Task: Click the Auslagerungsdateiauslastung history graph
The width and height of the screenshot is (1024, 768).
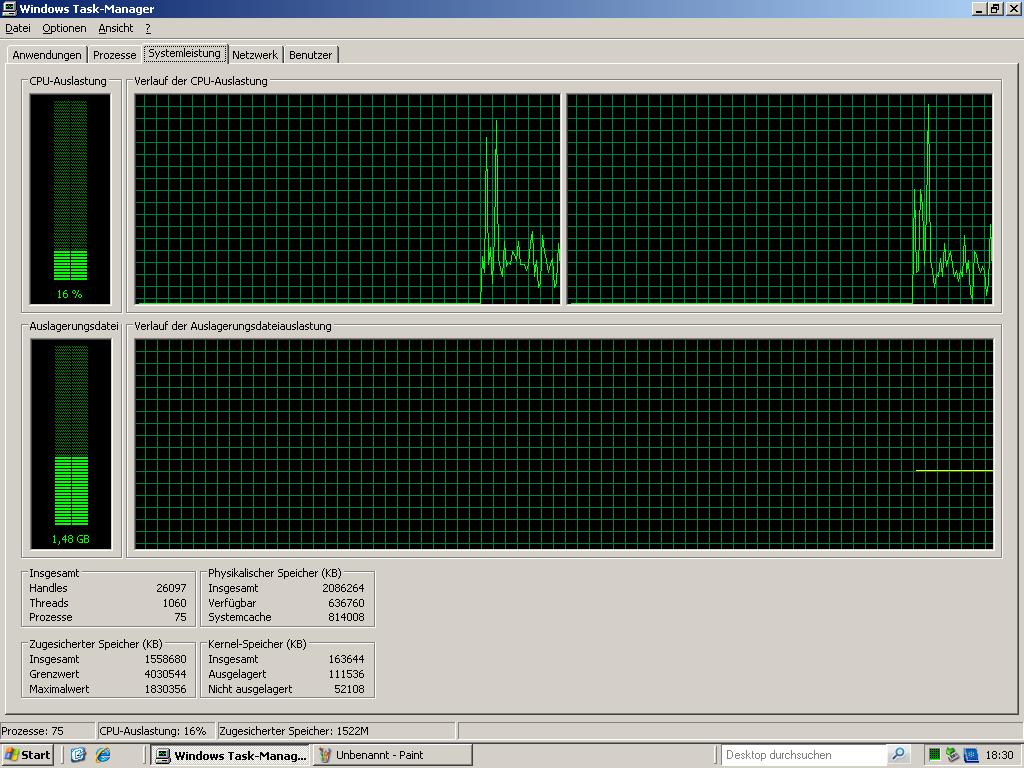Action: 564,444
